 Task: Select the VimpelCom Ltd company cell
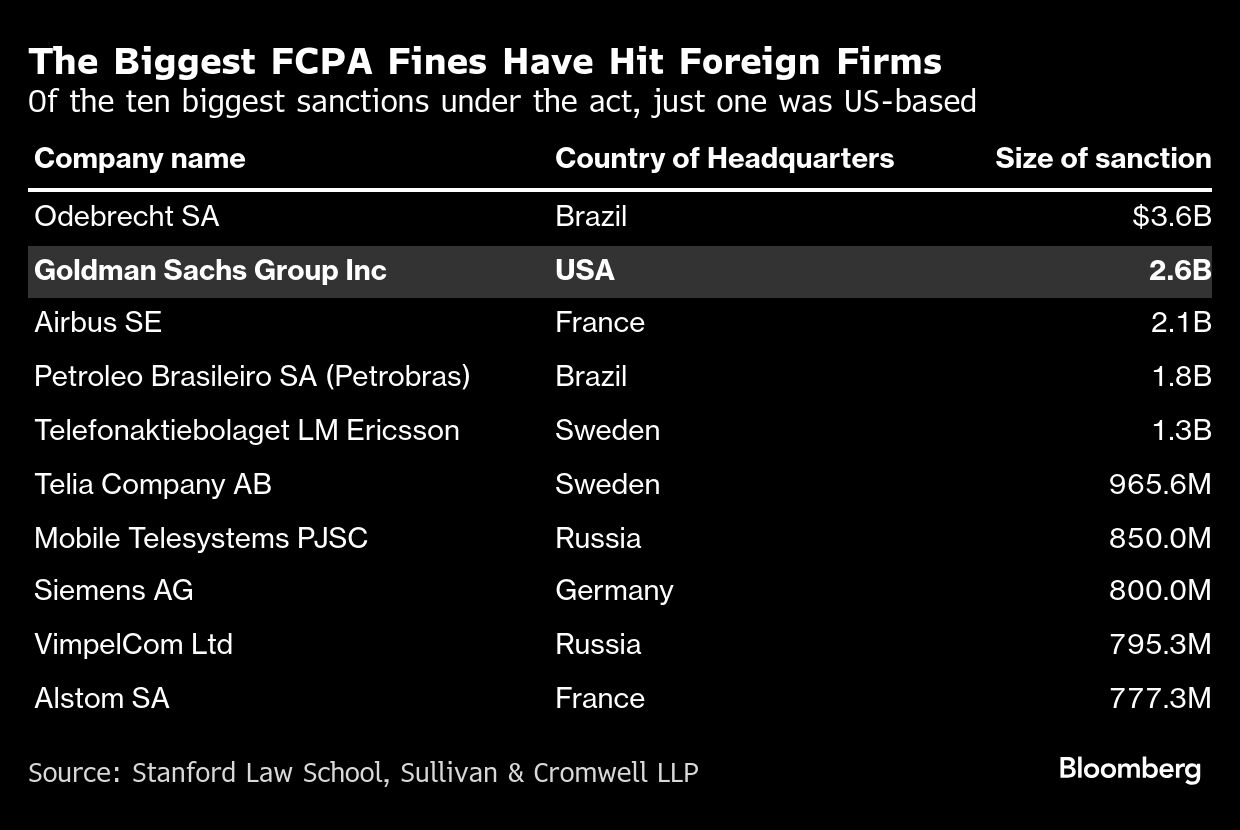point(133,644)
